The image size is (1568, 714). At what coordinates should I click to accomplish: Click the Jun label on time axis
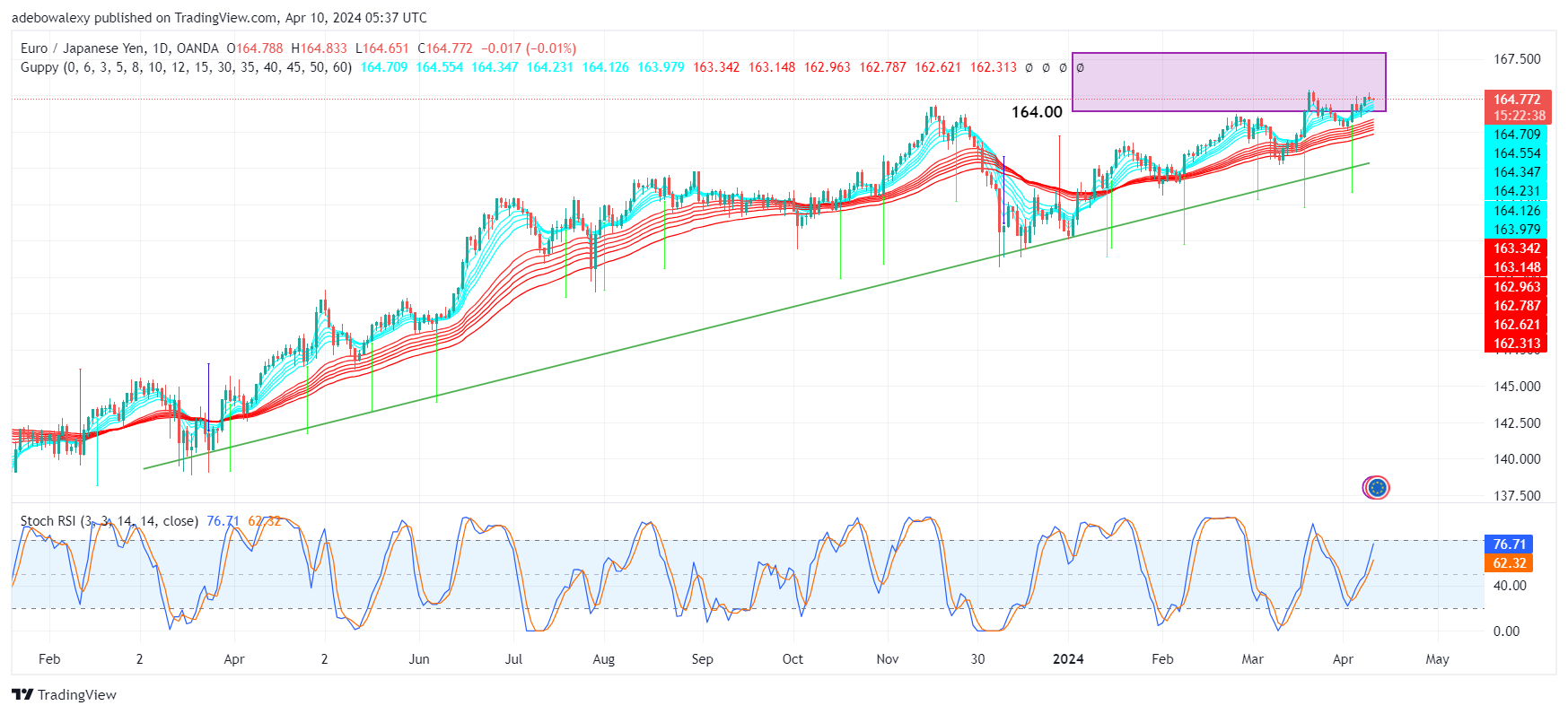[419, 659]
